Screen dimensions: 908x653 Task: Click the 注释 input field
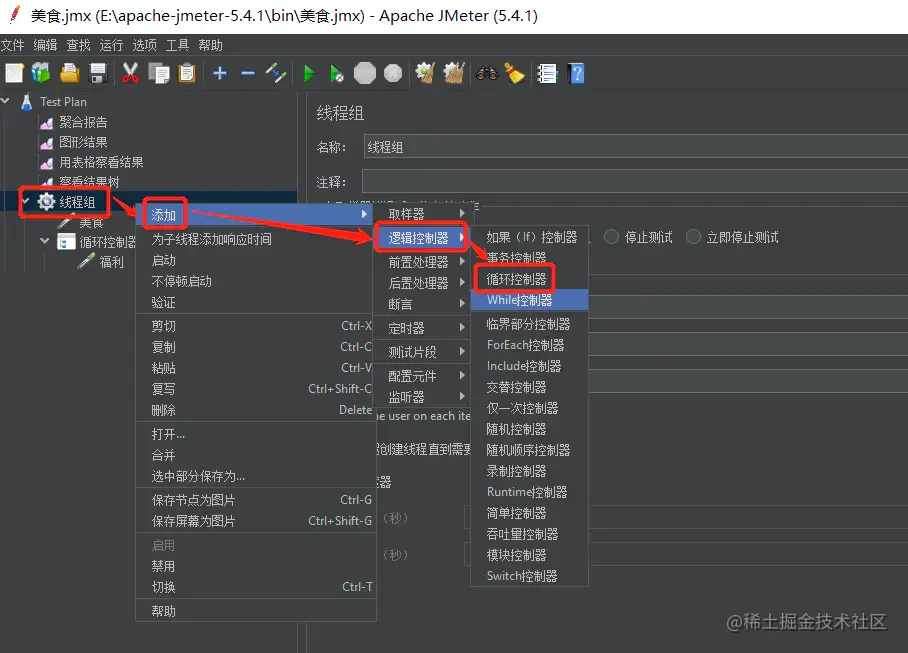[x=635, y=181]
